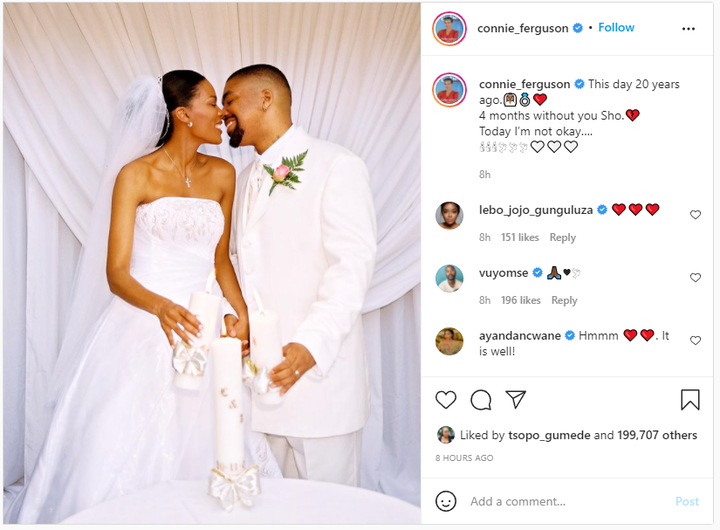Share post using paper plane icon
This screenshot has height=530, width=720.
[x=515, y=399]
